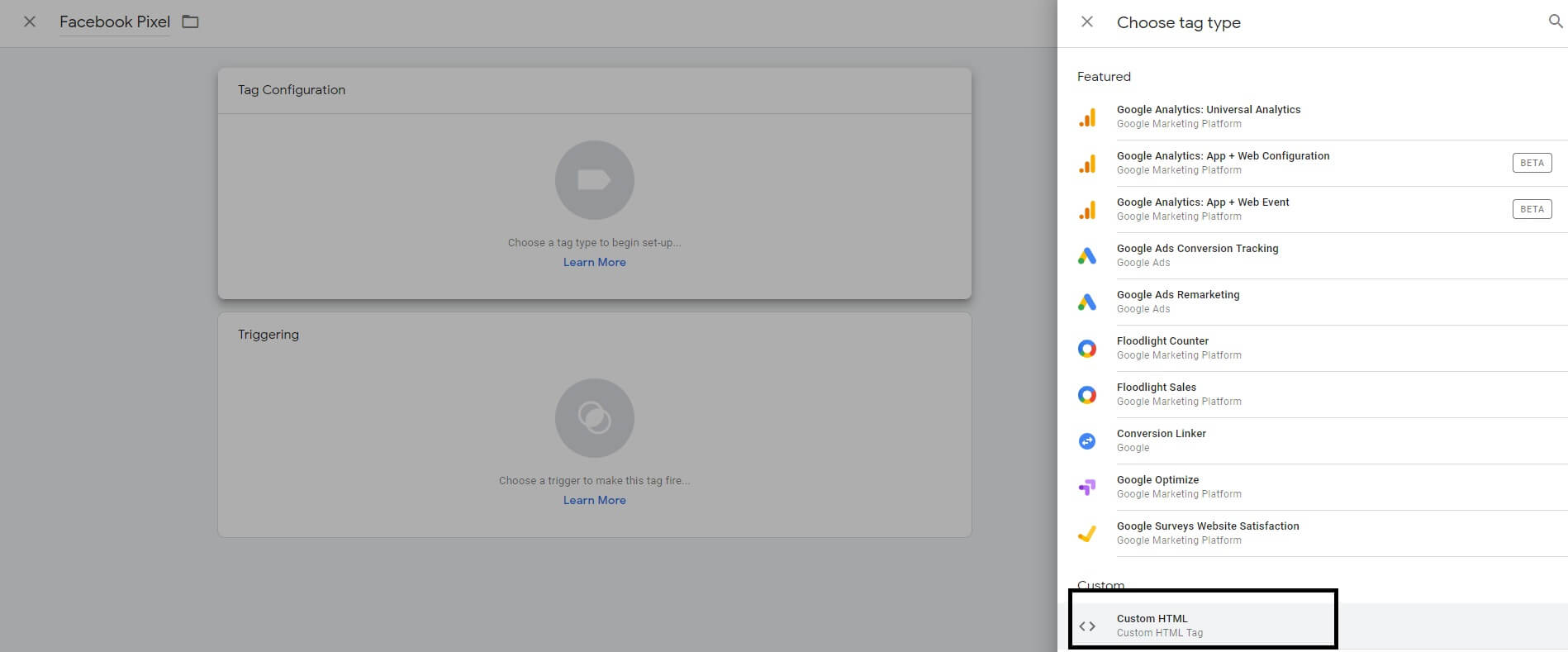This screenshot has height=652, width=1568.
Task: Click the Universal Analytics bar-chart icon
Action: pos(1087,117)
